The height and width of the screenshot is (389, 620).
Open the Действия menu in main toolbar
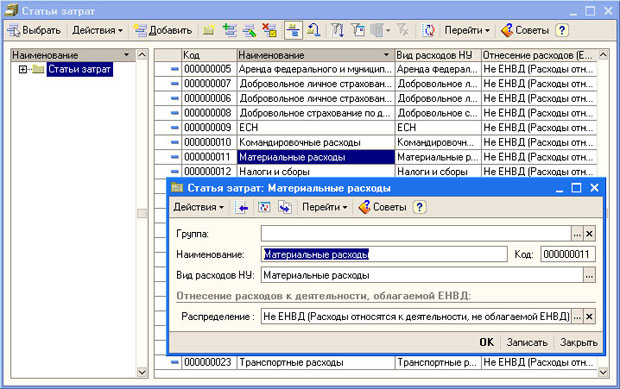coord(97,30)
